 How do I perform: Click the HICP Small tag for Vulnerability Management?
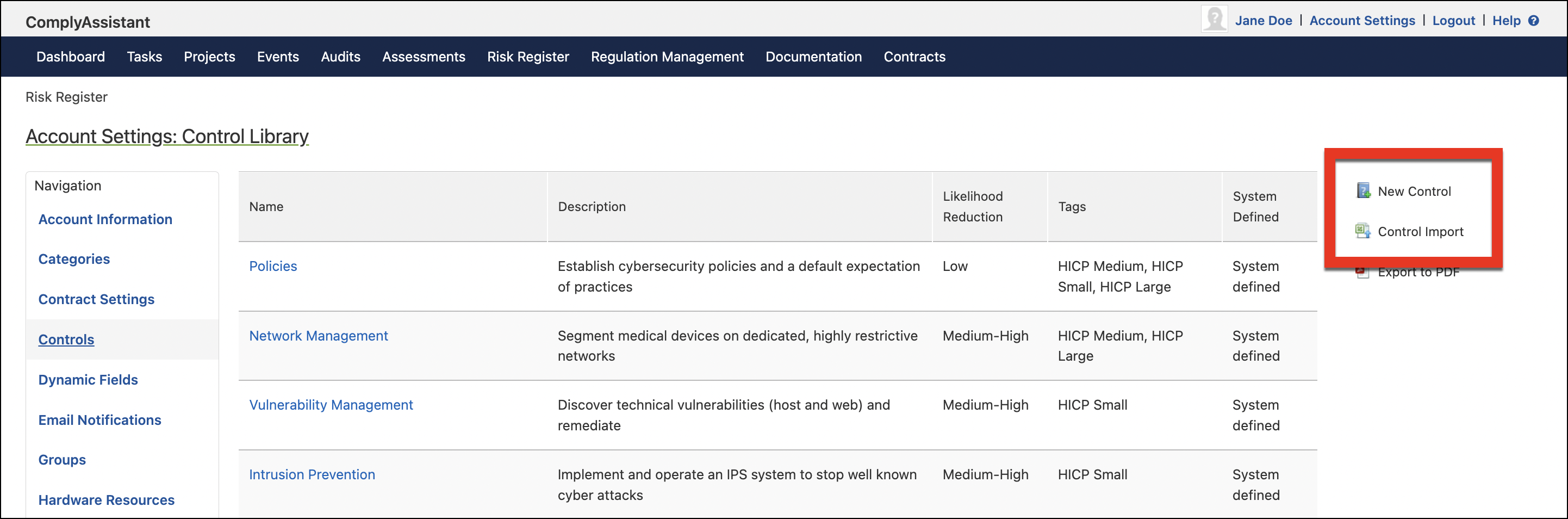point(1093,404)
